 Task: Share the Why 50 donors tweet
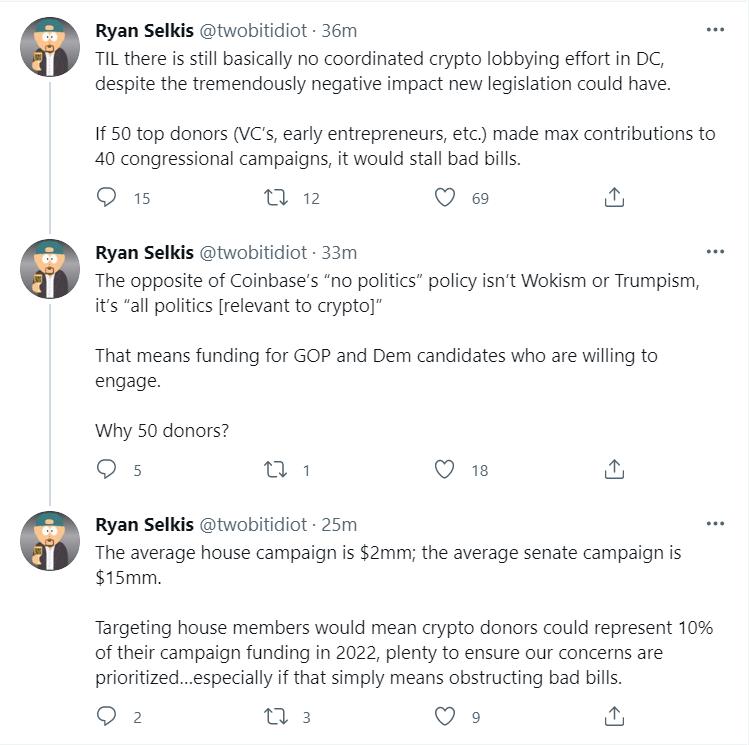pos(615,469)
